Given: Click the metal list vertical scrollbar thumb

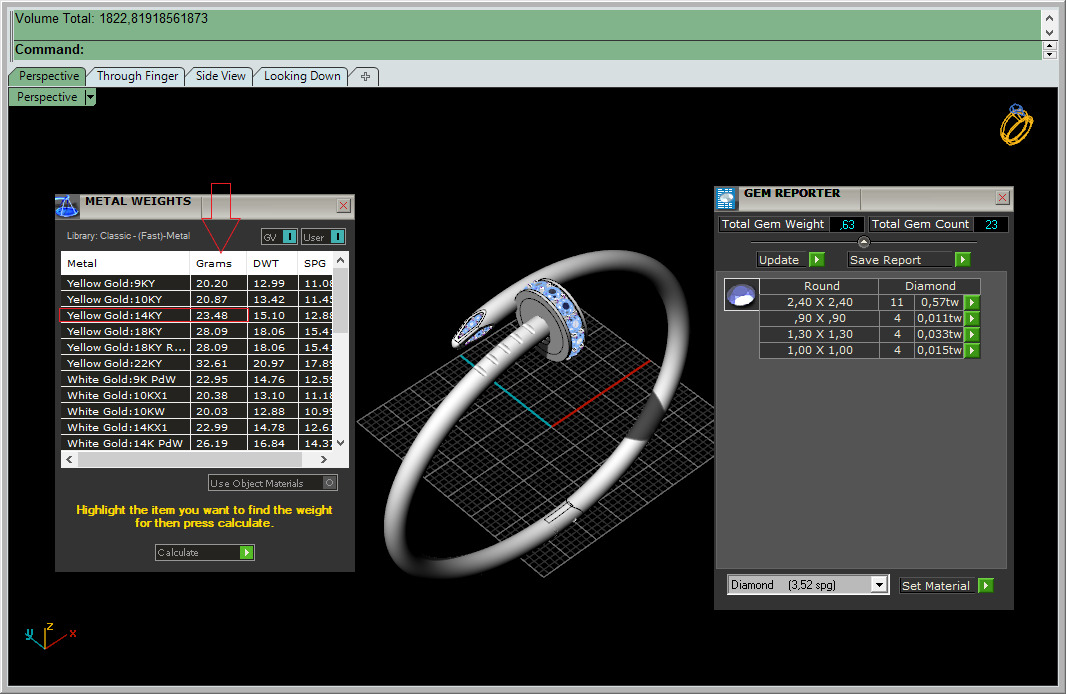Looking at the screenshot, I should (x=341, y=300).
